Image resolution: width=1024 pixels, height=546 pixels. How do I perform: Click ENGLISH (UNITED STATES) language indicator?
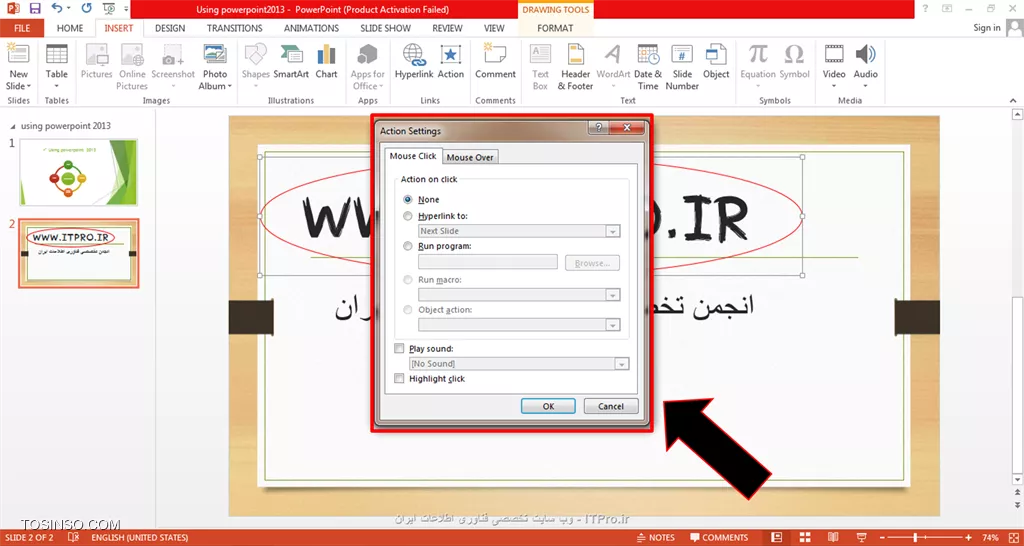[x=140, y=538]
